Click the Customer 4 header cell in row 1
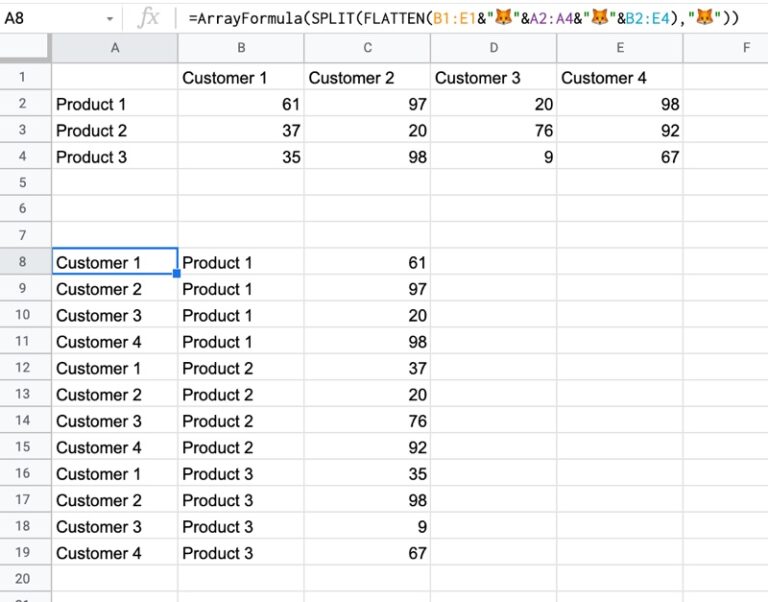The width and height of the screenshot is (768, 602). pyautogui.click(x=619, y=78)
